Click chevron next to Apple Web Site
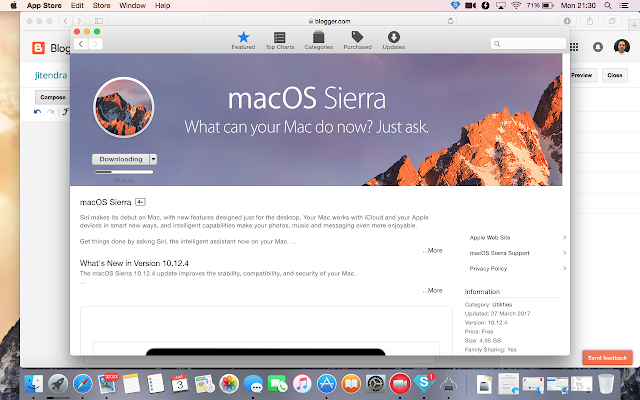Screen dimensions: 640x400 pyautogui.click(x=564, y=238)
